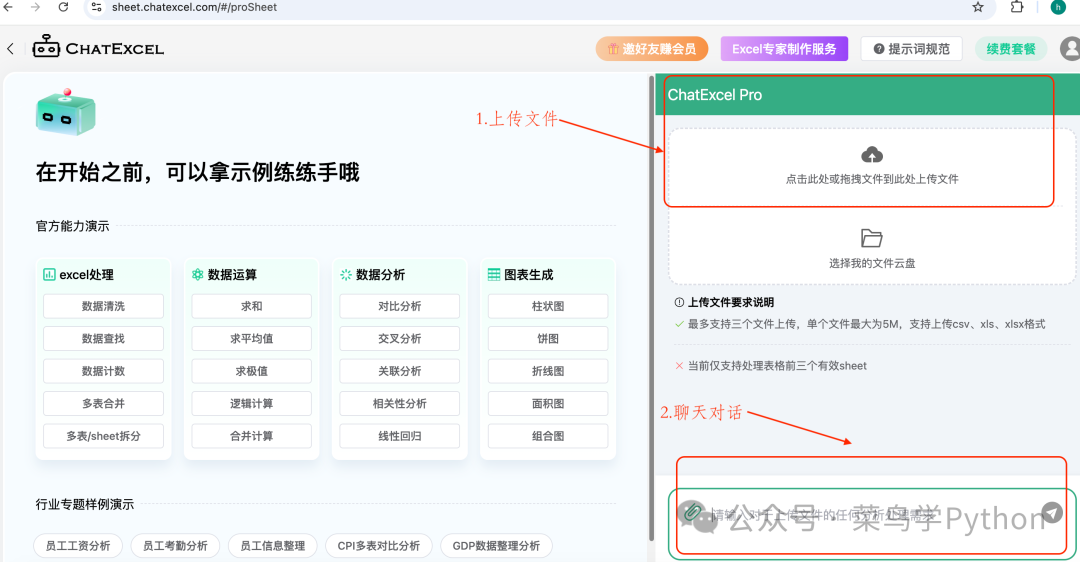Click the 当前仅支持处理表格前三个有效sheet note

click(x=777, y=366)
